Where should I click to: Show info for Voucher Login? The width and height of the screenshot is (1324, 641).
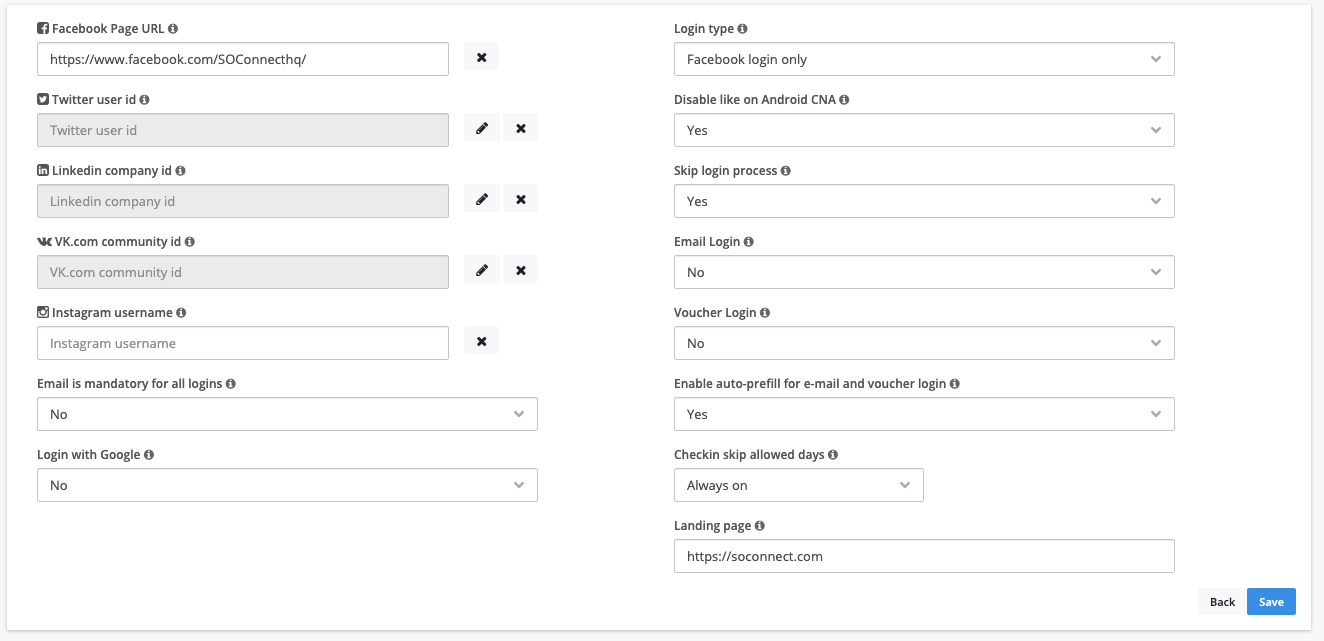765,313
